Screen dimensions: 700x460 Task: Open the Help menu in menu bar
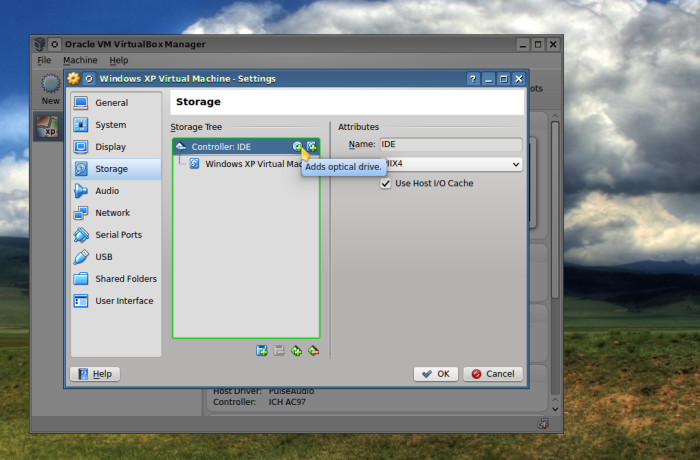click(118, 60)
